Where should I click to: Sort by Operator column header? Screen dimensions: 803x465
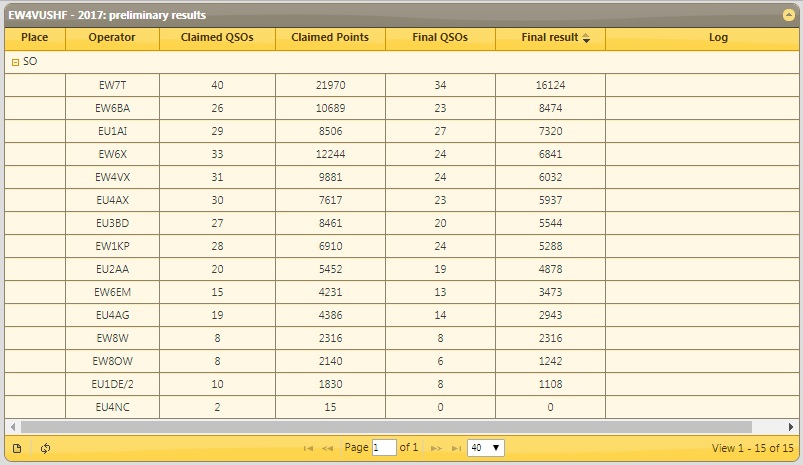[112, 38]
